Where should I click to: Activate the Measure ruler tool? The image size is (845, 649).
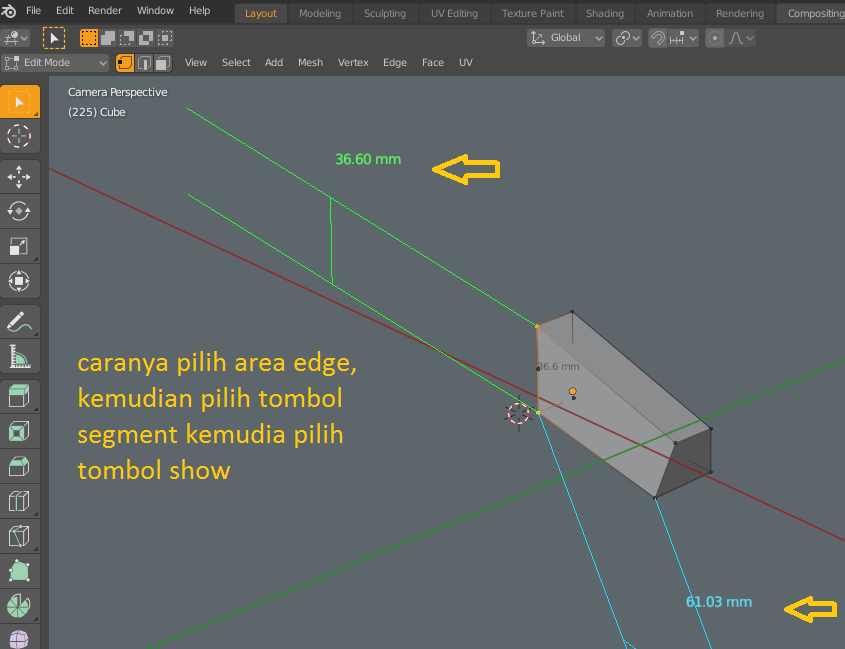coord(19,356)
